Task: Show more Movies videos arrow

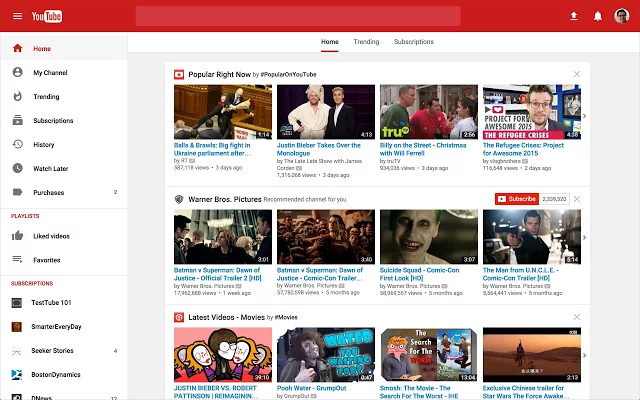Action: click(x=584, y=355)
